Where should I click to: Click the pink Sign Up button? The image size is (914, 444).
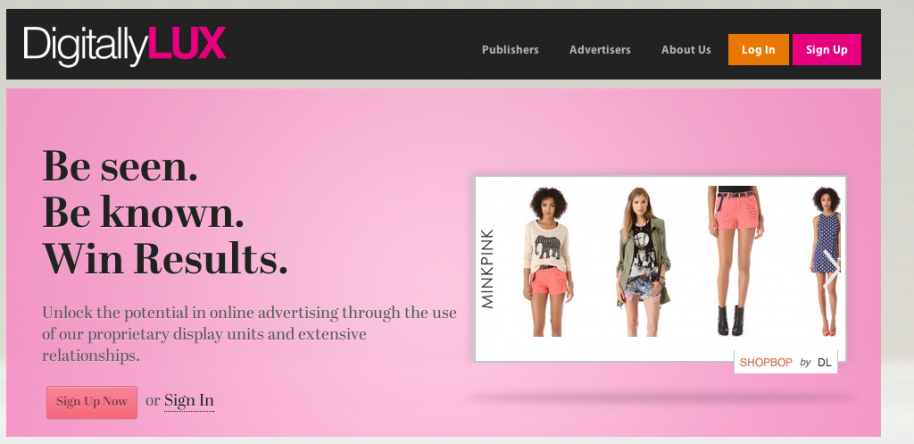pyautogui.click(x=827, y=50)
